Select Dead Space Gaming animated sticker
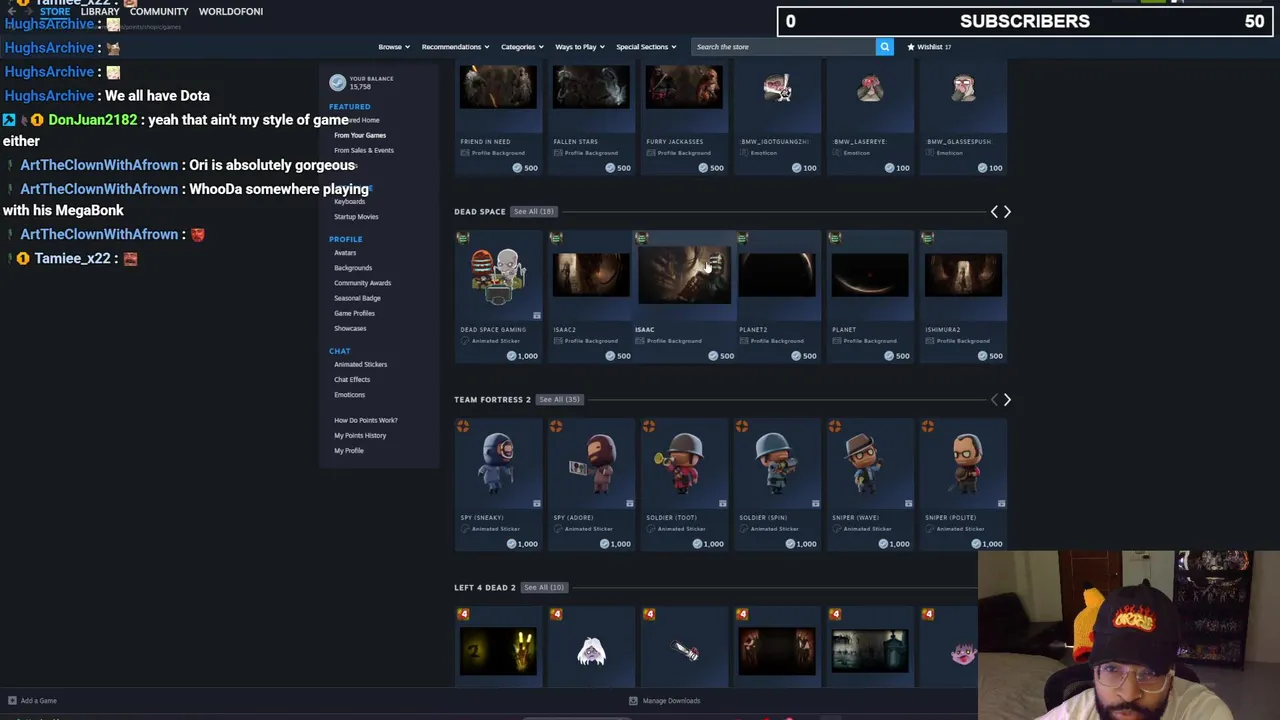Screen dimensions: 1280x720 (498, 296)
